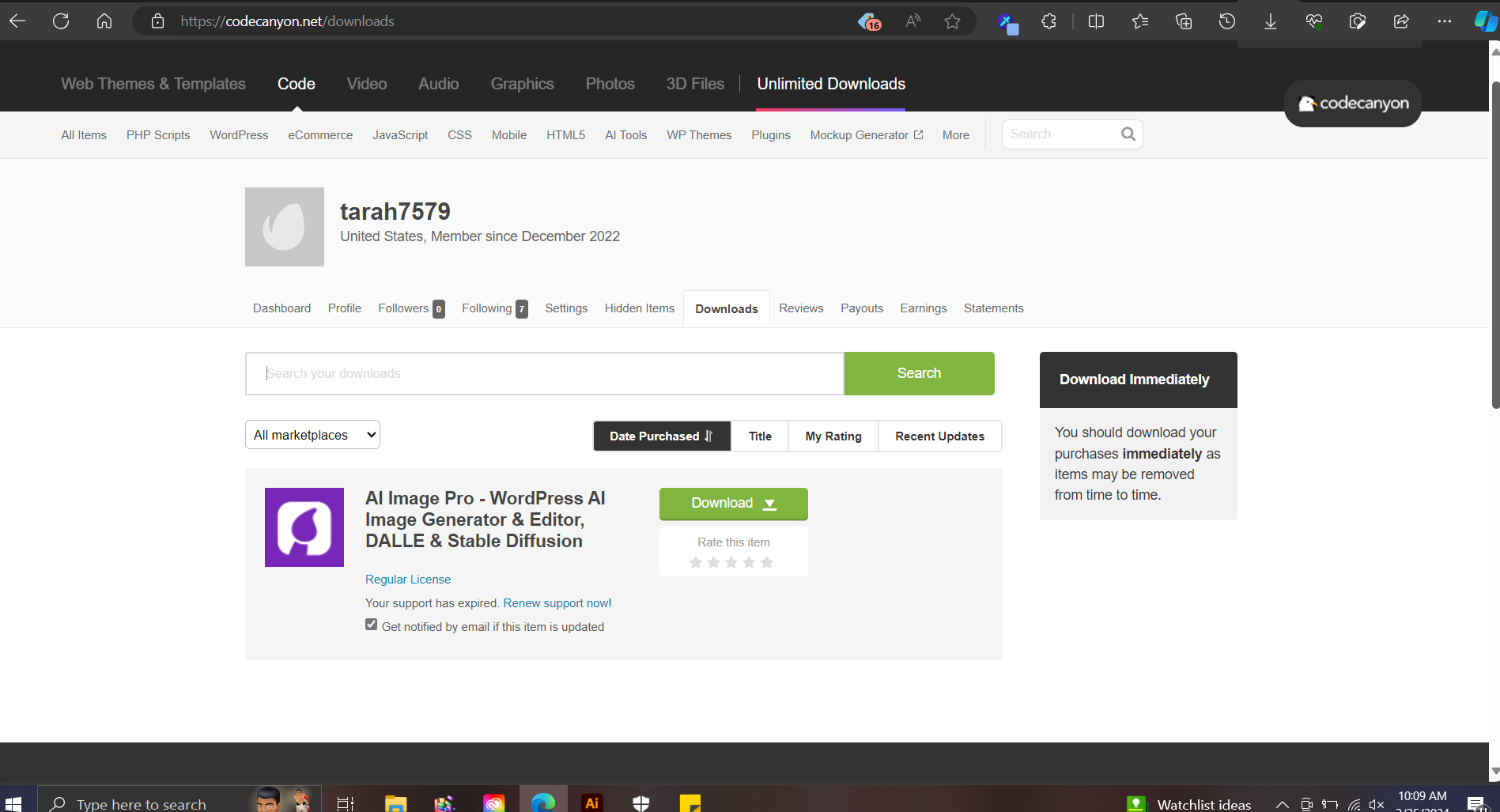Open the Dashboard tab
This screenshot has width=1500, height=812.
281,308
